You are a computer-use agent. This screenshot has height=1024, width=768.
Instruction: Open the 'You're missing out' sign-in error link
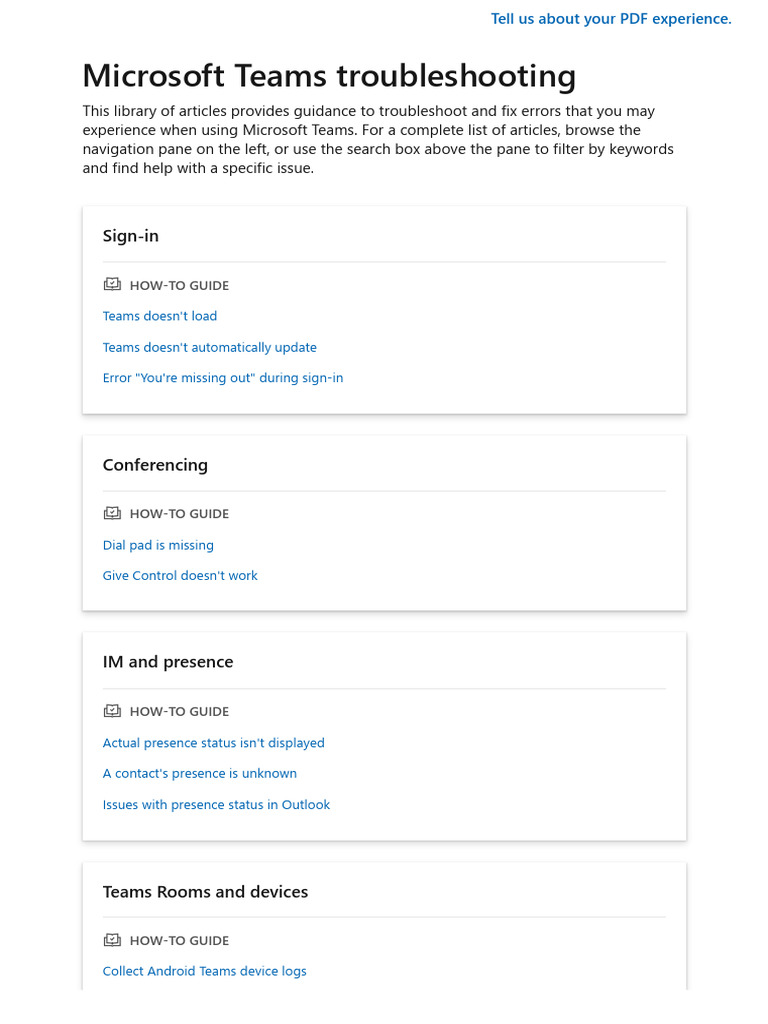(223, 378)
